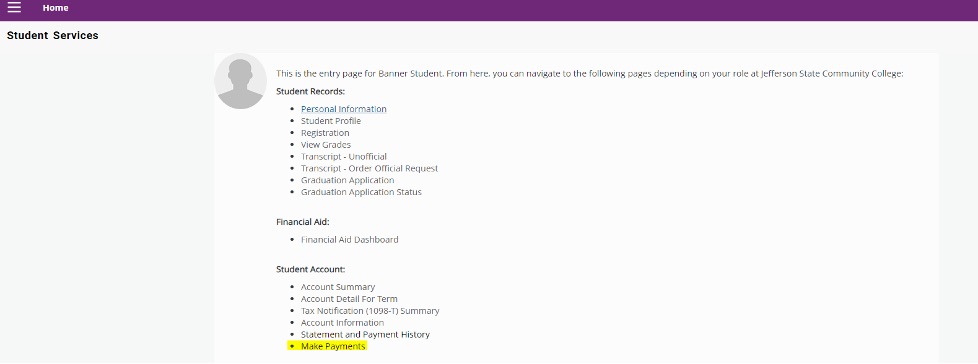Check Graduation Application Status
Screen dimensions: 978x364
tap(361, 192)
